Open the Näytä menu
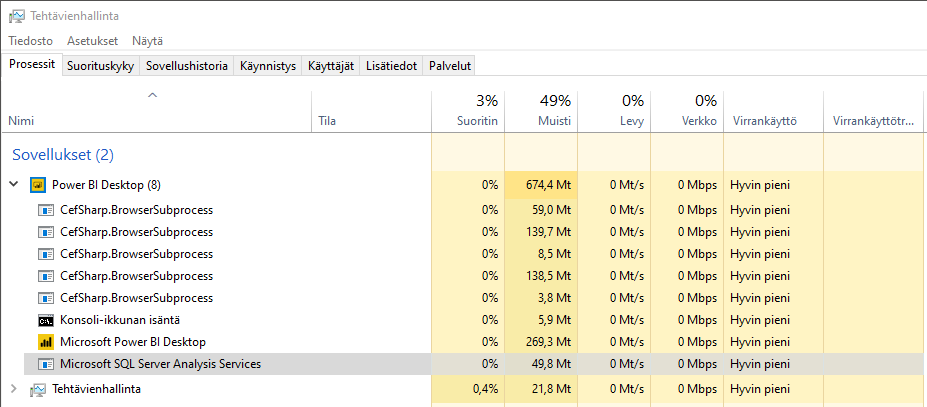Screen dimensions: 927x407 [x=147, y=41]
